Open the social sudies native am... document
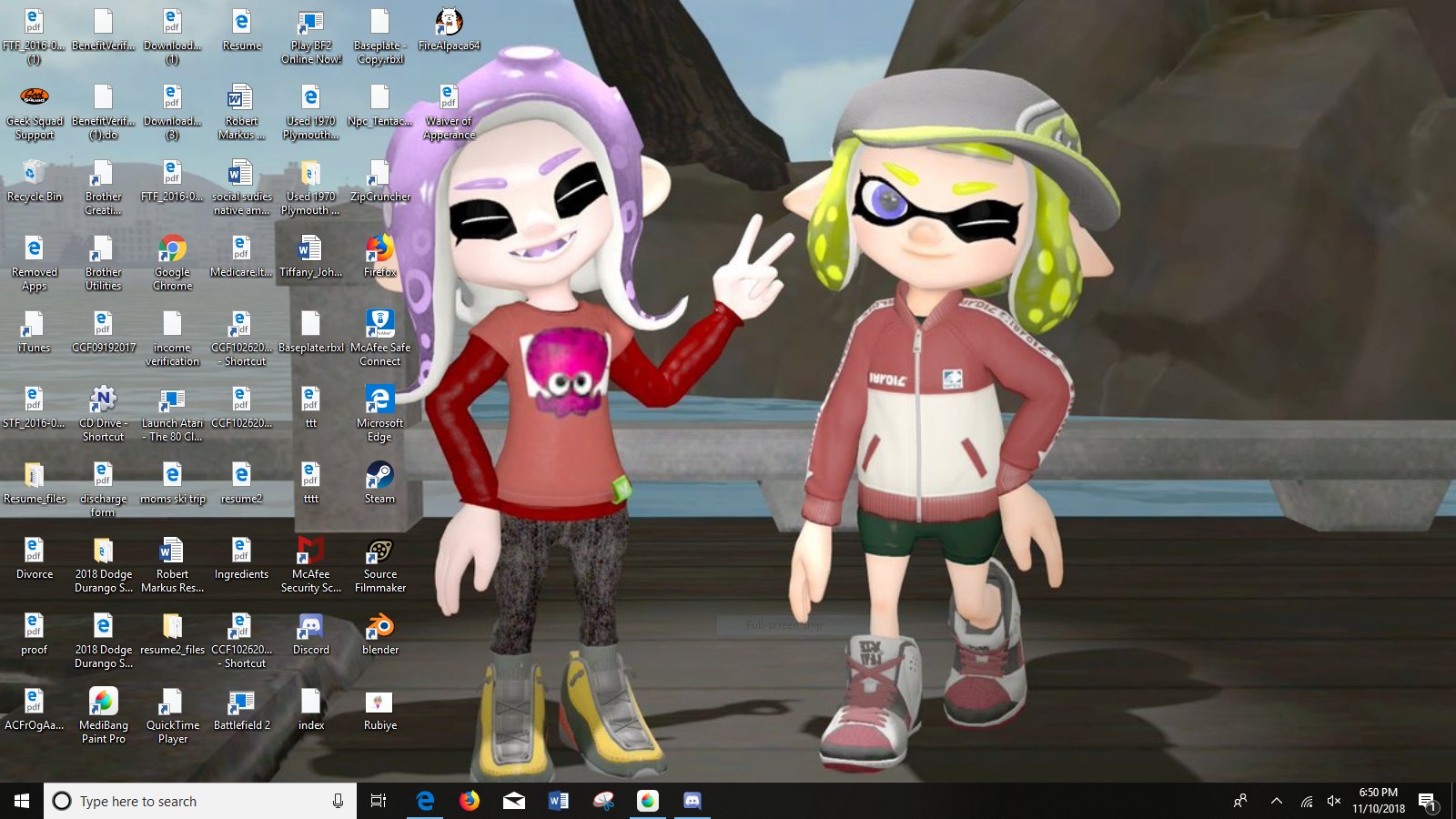Screen dimensions: 1456x819 (x=241, y=187)
